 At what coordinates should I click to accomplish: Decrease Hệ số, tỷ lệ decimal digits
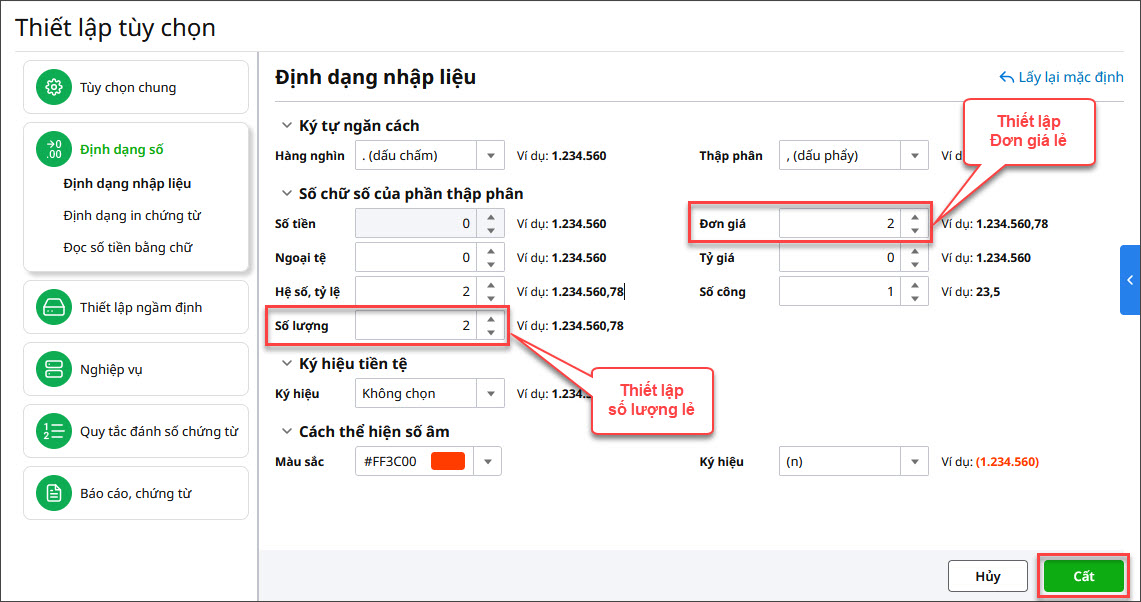click(x=490, y=298)
